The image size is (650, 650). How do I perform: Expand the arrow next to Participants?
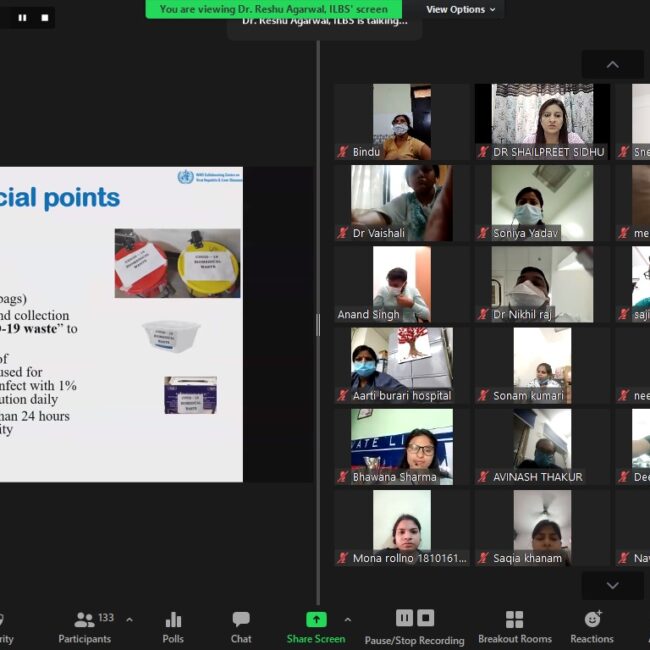coord(129,620)
